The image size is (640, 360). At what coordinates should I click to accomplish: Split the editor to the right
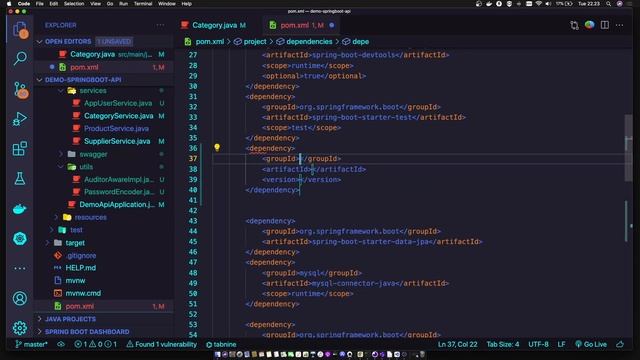(604, 25)
